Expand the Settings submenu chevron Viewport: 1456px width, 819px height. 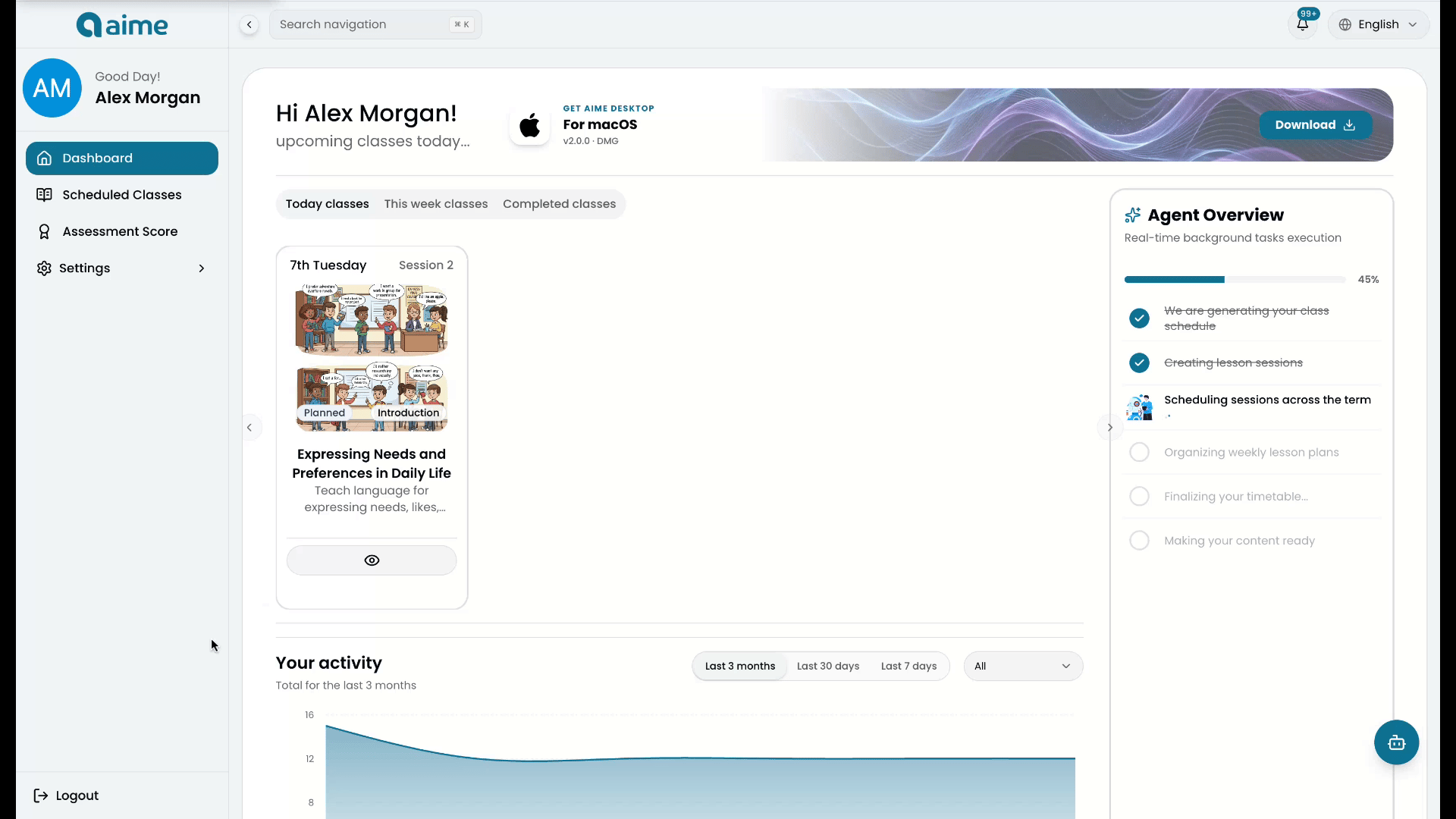202,268
